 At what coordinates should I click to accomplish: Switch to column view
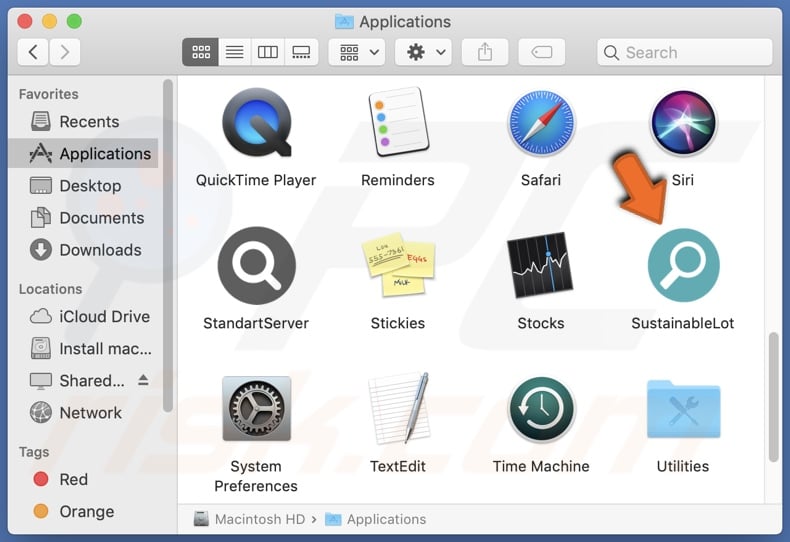268,52
